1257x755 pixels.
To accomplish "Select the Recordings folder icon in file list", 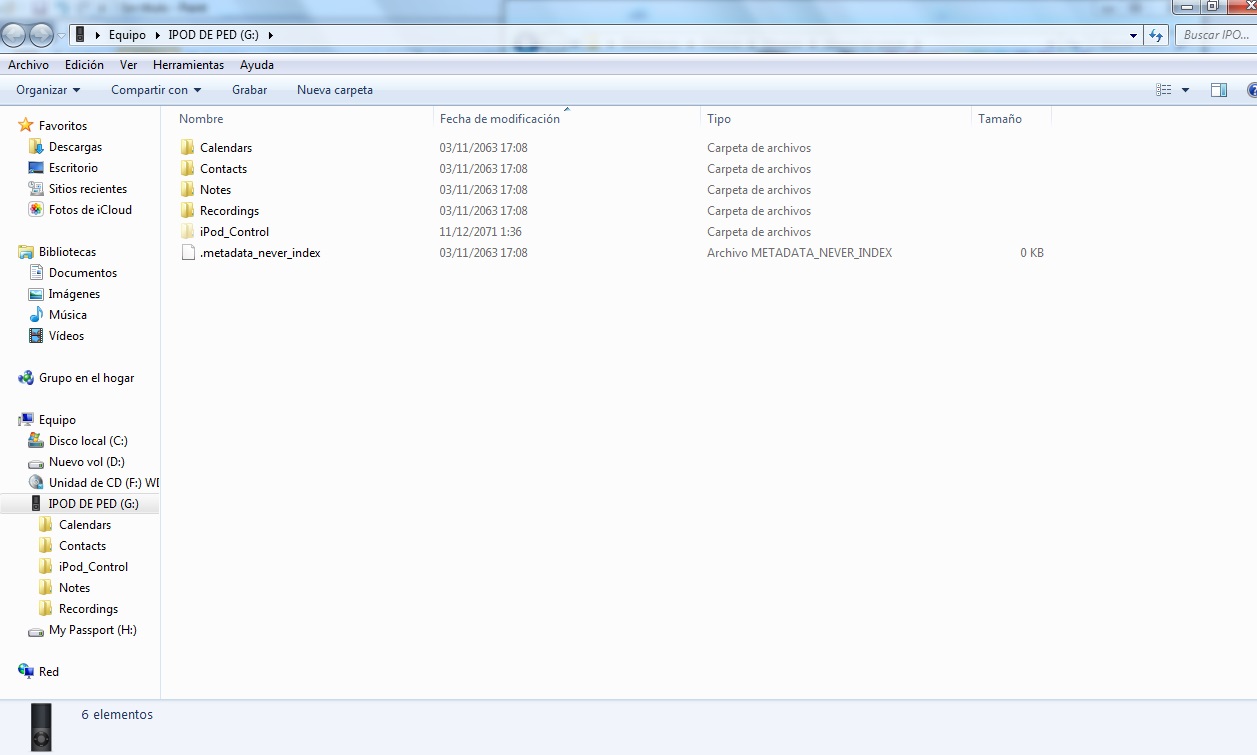I will pos(187,210).
